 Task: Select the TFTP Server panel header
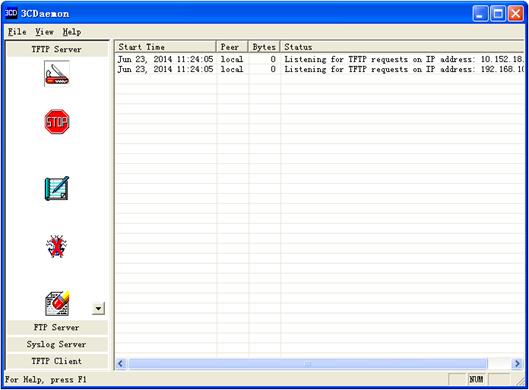57,49
